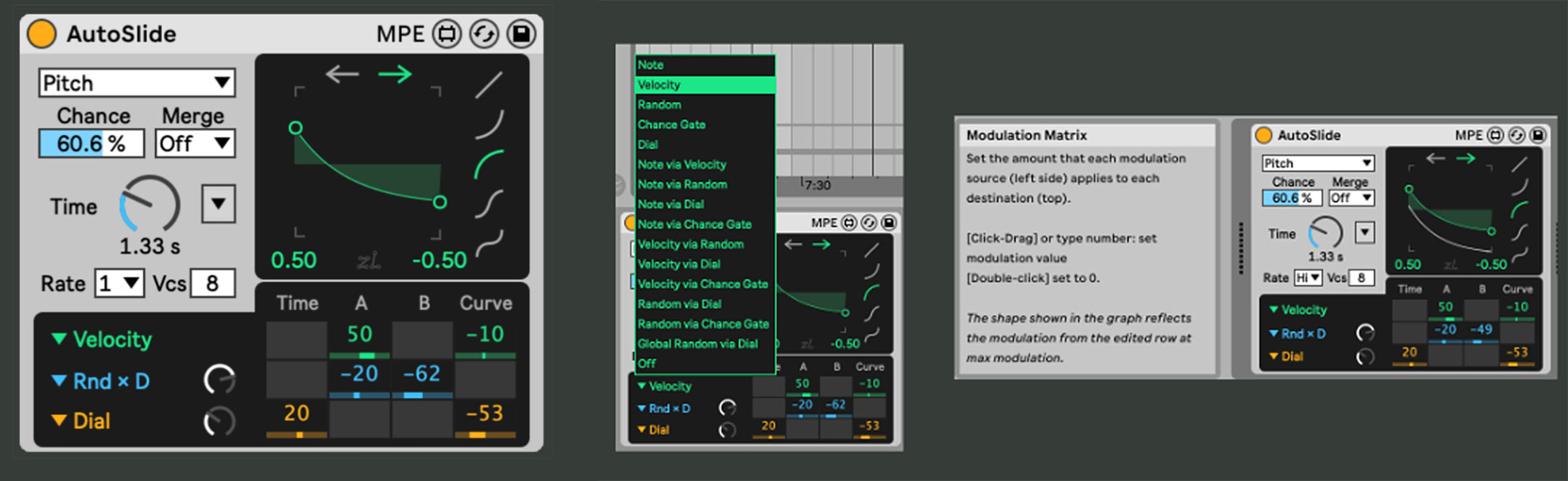Click the circular-arrows swap icon in large AutoSlide header
Viewport: 1568px width, 481px height.
click(x=484, y=34)
